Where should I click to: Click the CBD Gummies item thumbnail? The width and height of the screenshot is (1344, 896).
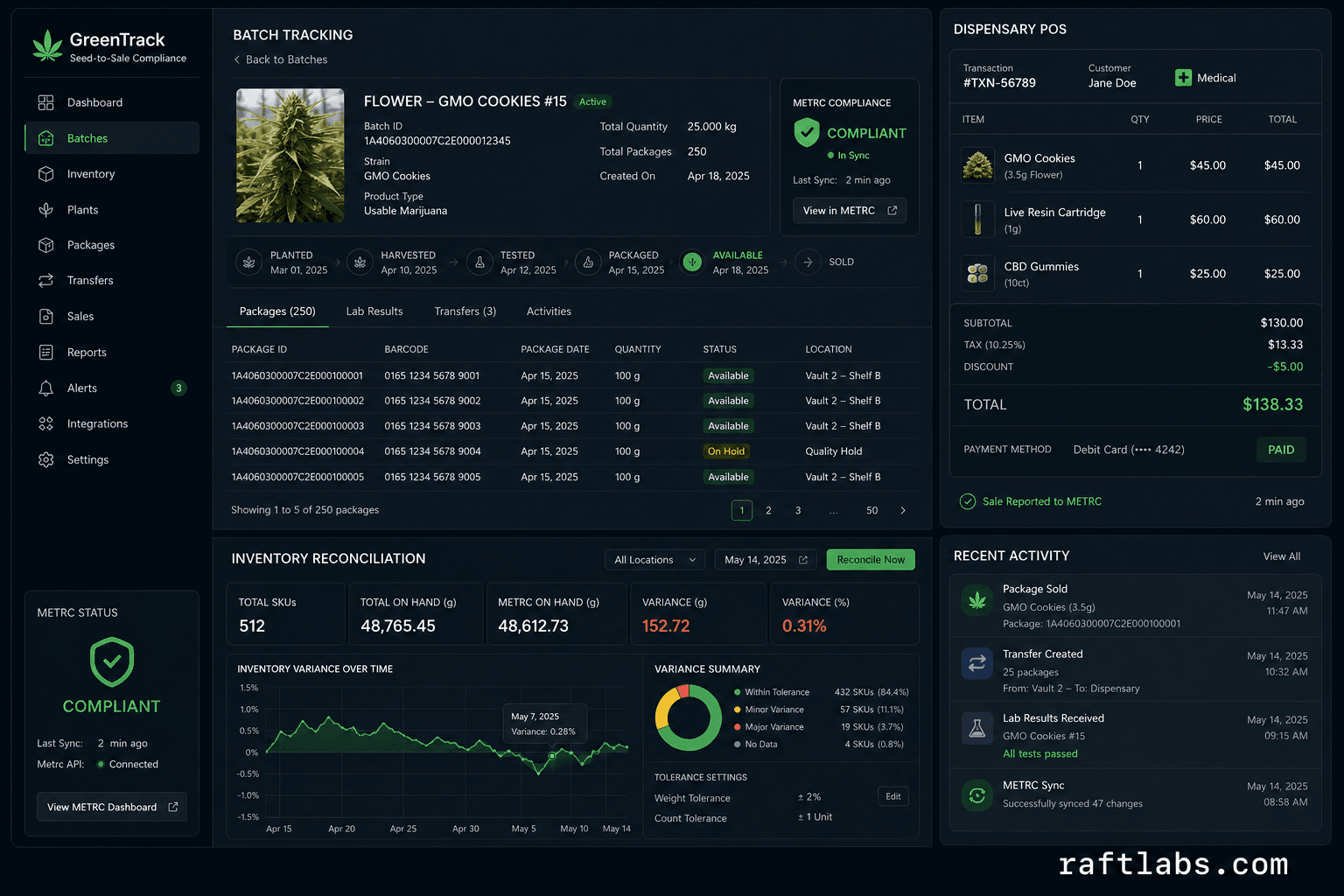click(x=977, y=274)
